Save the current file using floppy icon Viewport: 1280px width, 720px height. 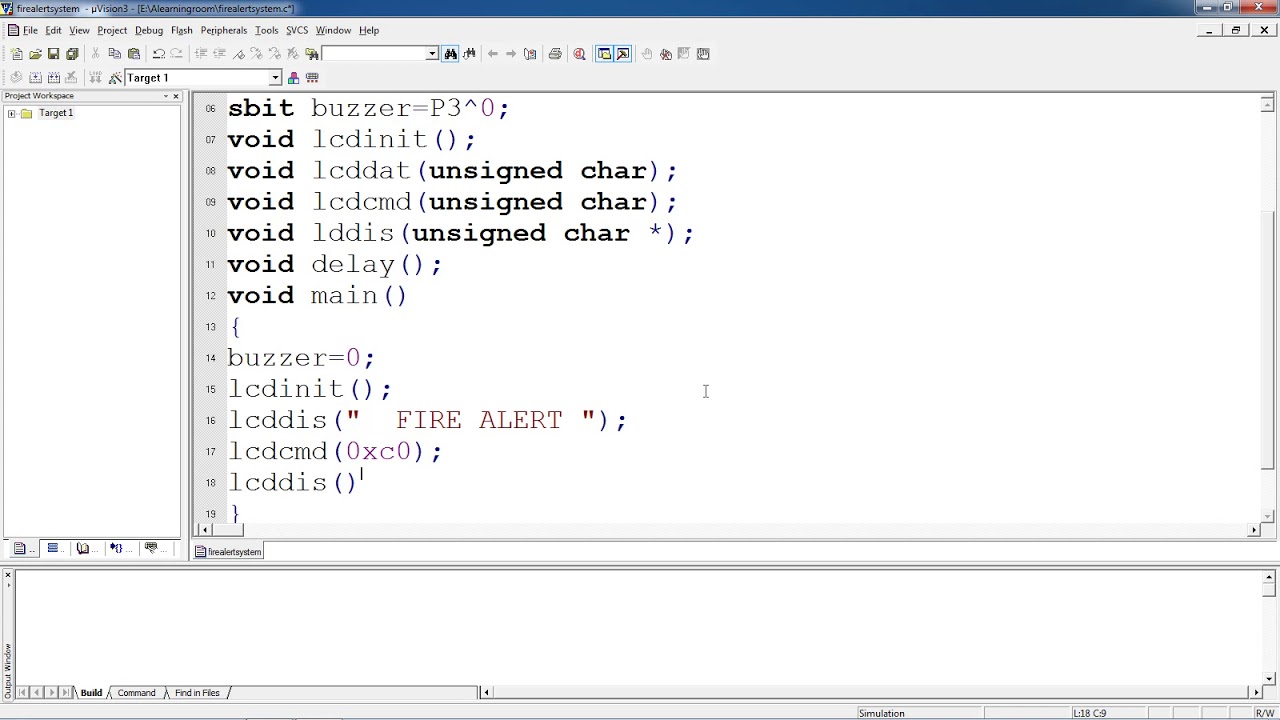click(x=53, y=54)
